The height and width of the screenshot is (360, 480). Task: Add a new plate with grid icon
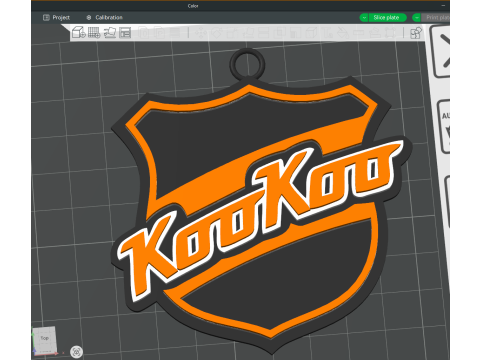point(94,32)
